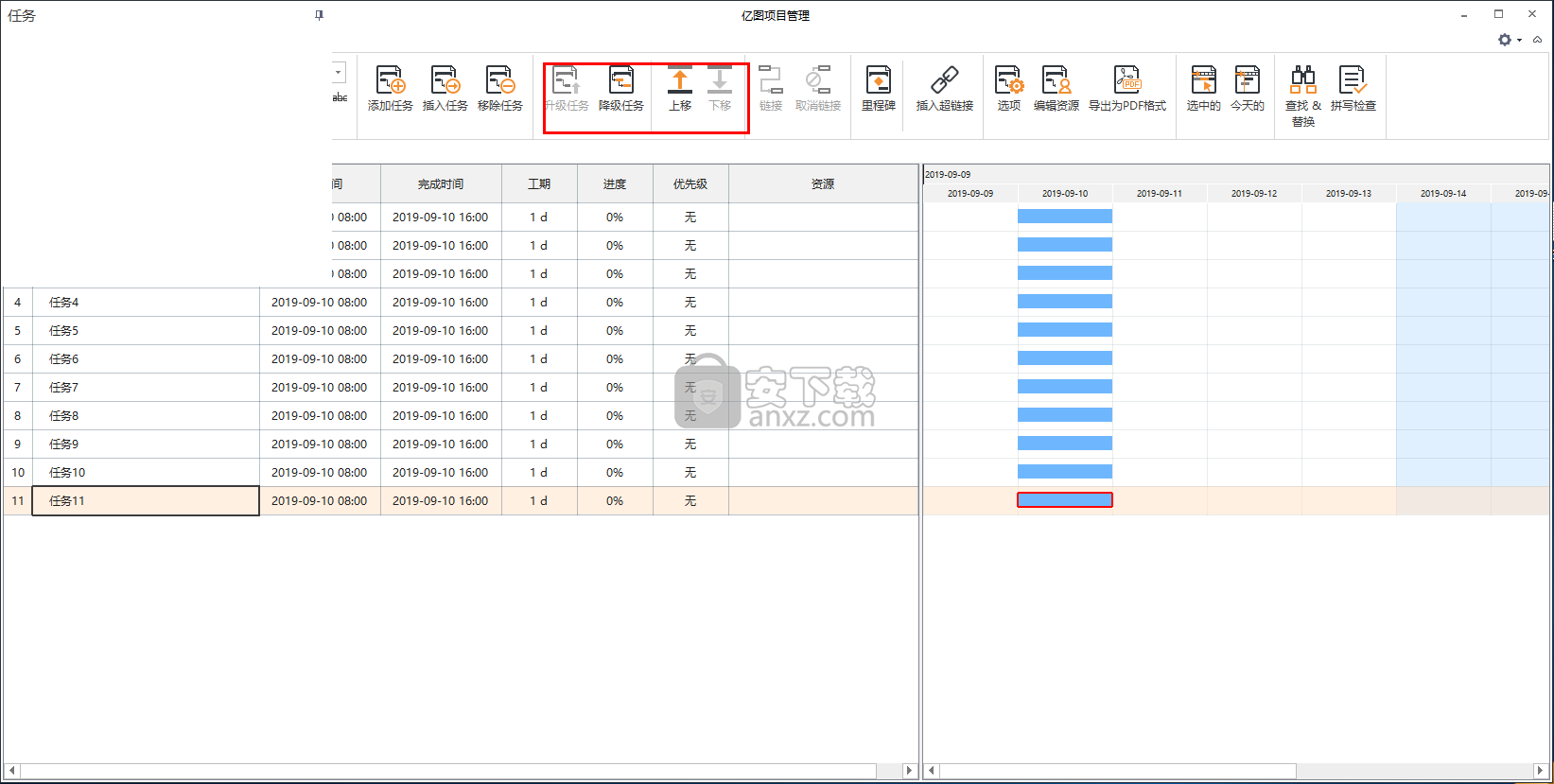Viewport: 1554px width, 784px height.
Task: Click priority 无 cell of 任务5
Action: pos(690,330)
